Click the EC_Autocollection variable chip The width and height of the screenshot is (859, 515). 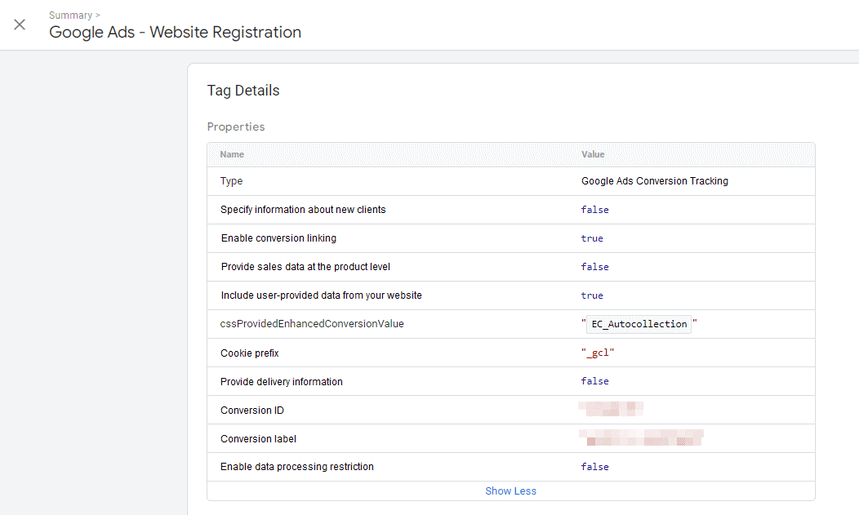tap(639, 324)
